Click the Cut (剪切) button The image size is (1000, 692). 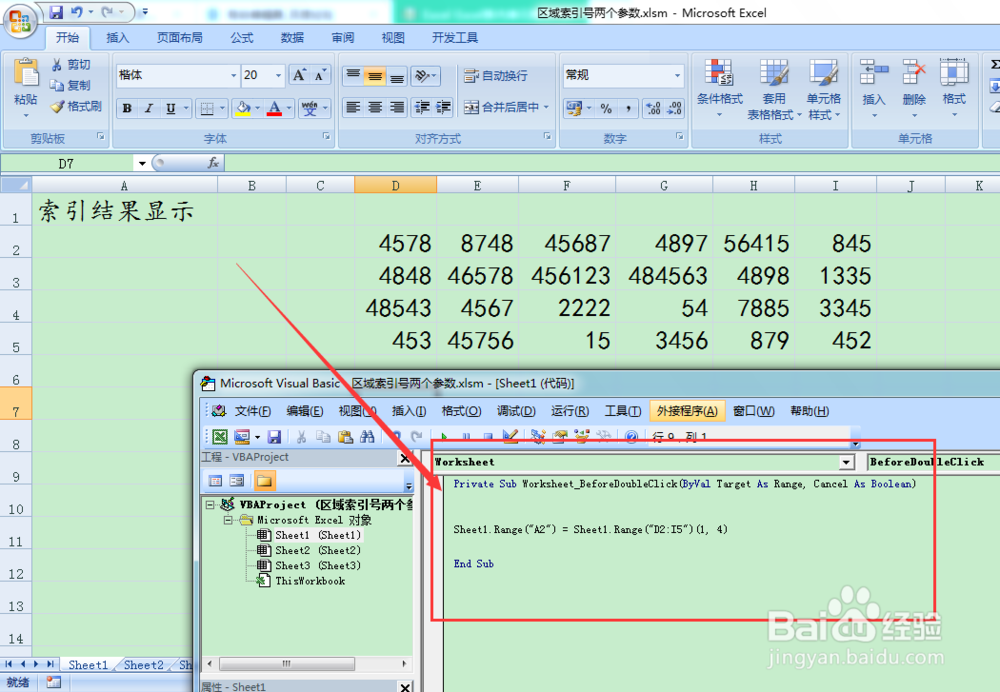[71, 64]
